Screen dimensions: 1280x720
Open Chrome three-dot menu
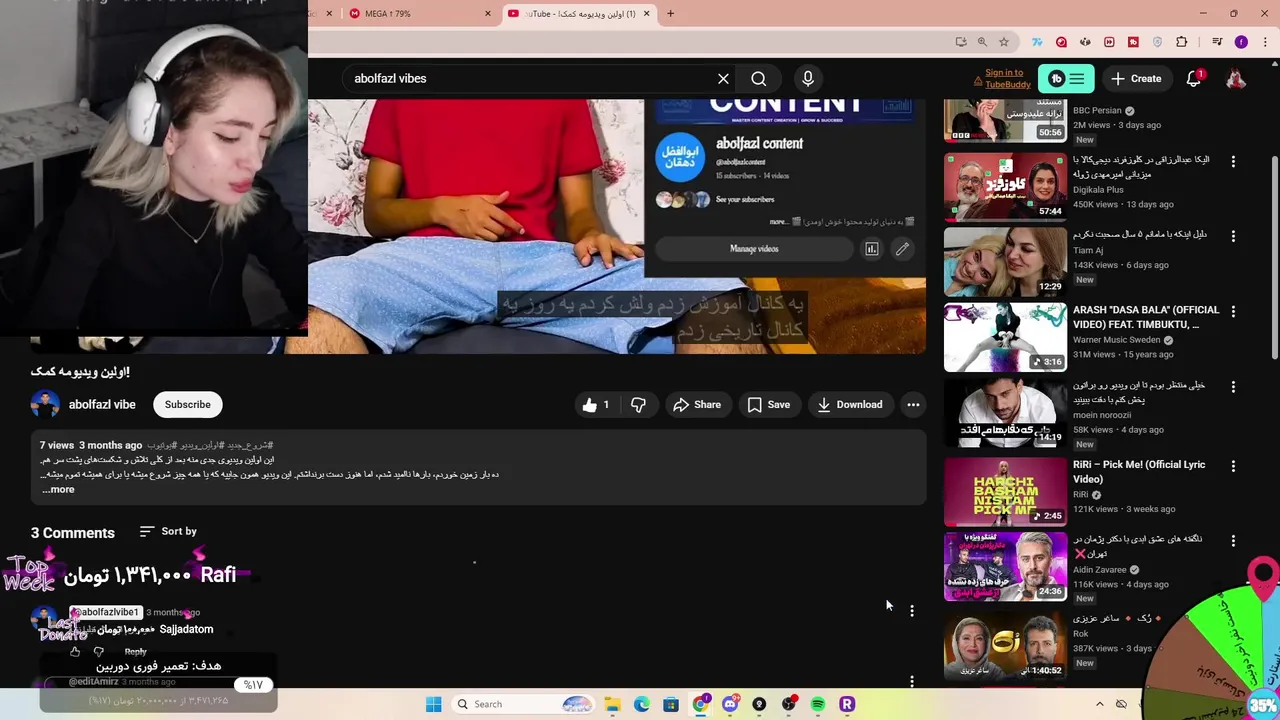[1263, 42]
